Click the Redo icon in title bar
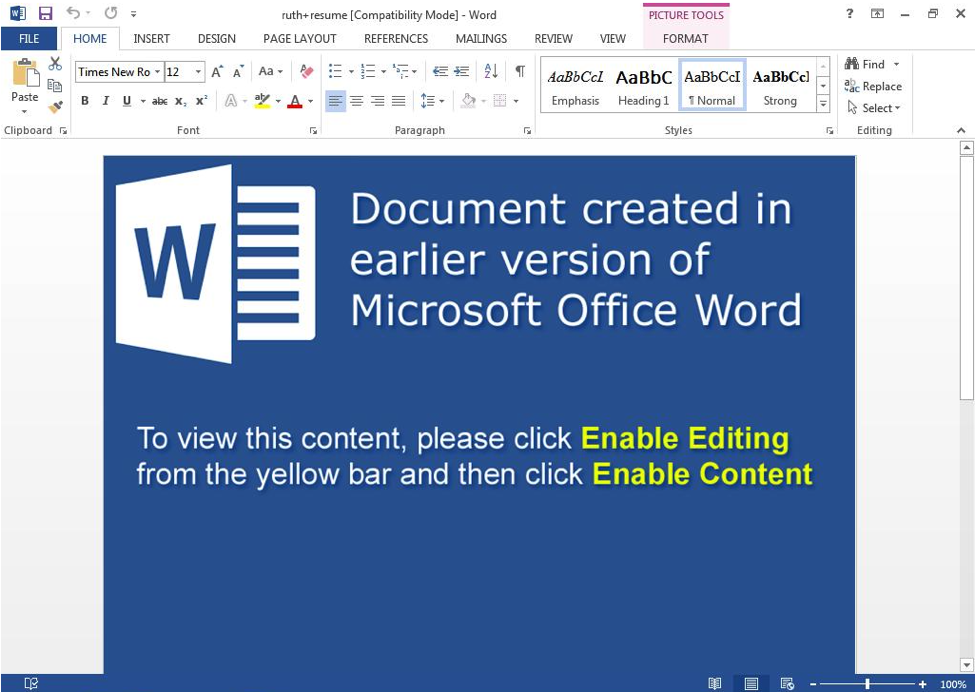The height and width of the screenshot is (692, 975). pos(111,13)
